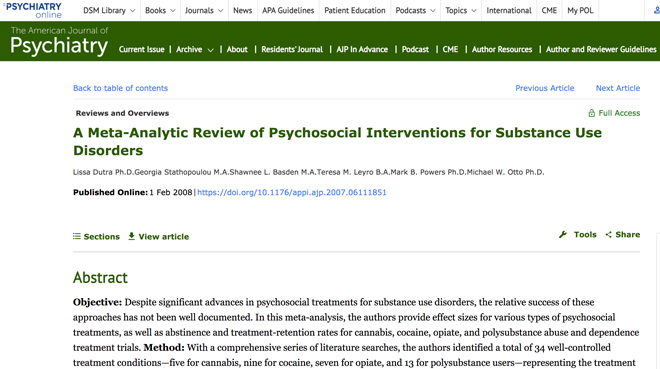
Task: Open APA Guidelines in top navigation
Action: tap(288, 11)
